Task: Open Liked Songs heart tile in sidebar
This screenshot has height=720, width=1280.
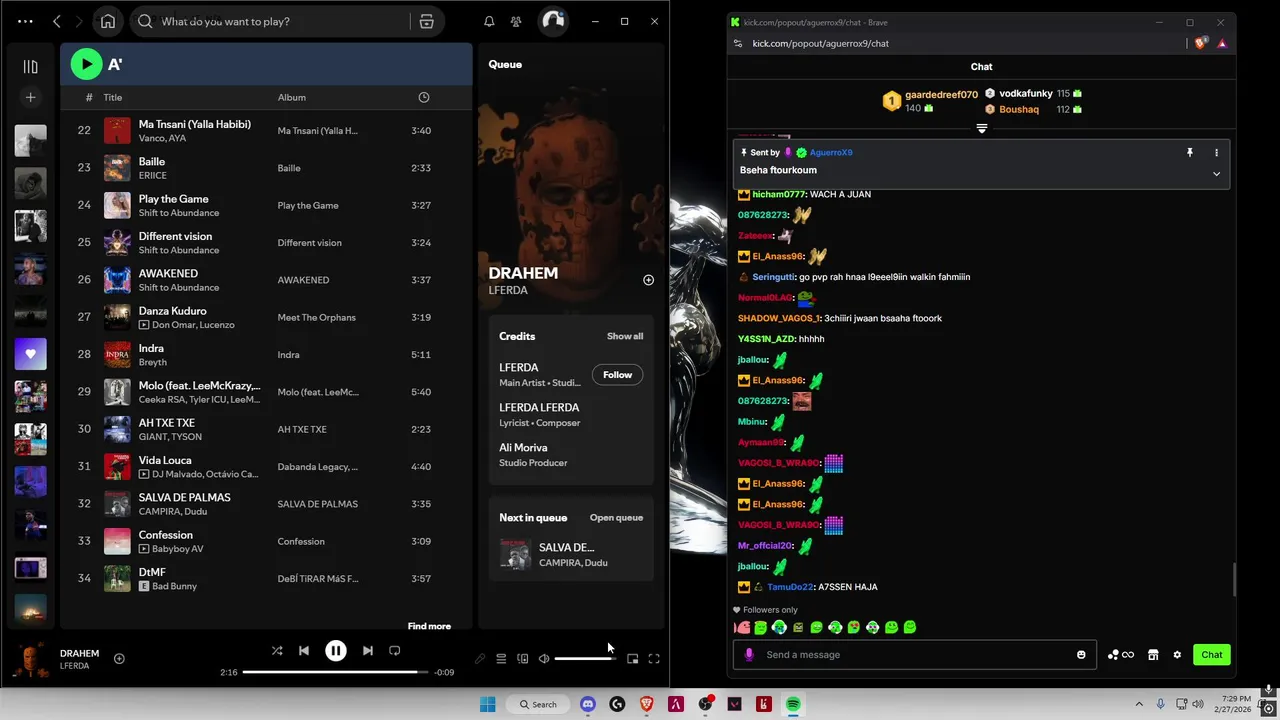Action: coord(30,354)
